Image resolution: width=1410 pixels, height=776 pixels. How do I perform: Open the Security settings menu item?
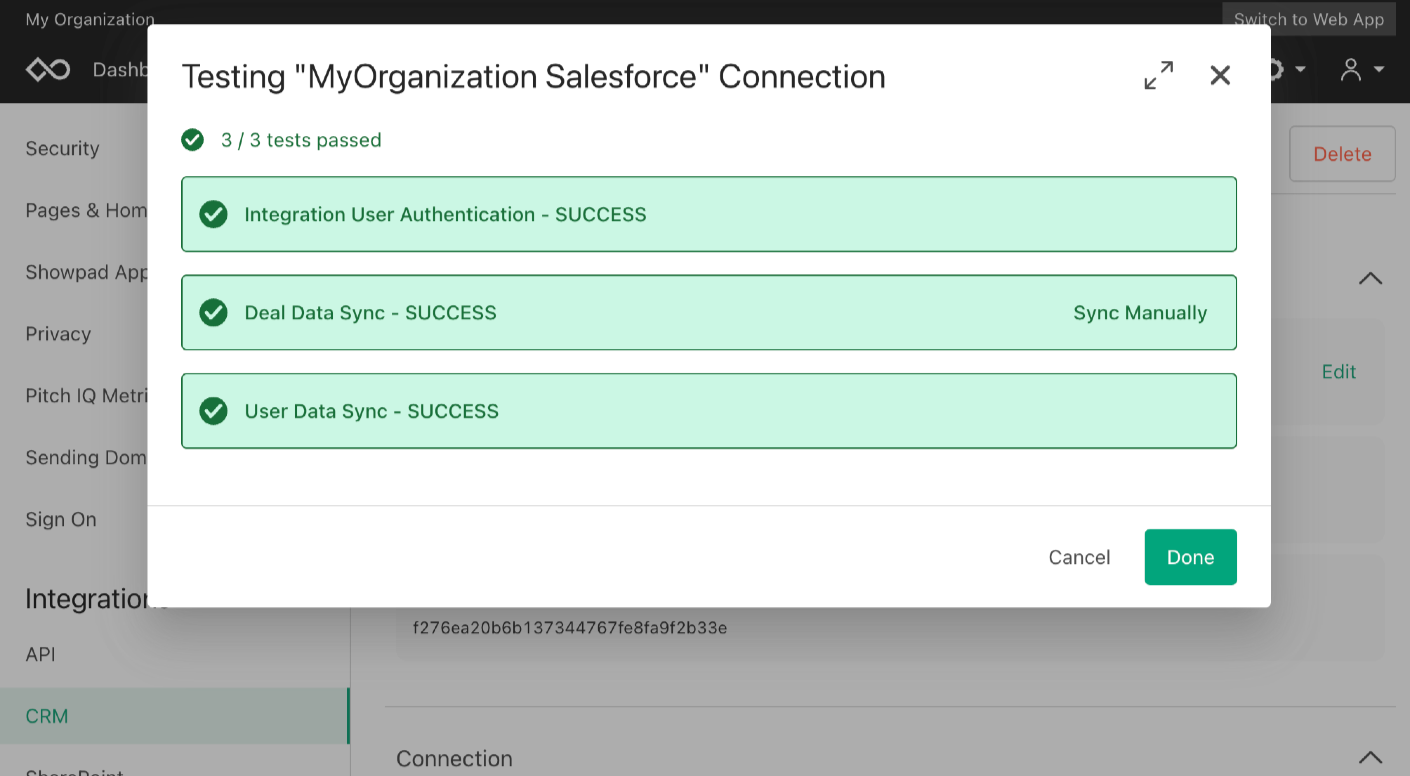click(x=62, y=149)
